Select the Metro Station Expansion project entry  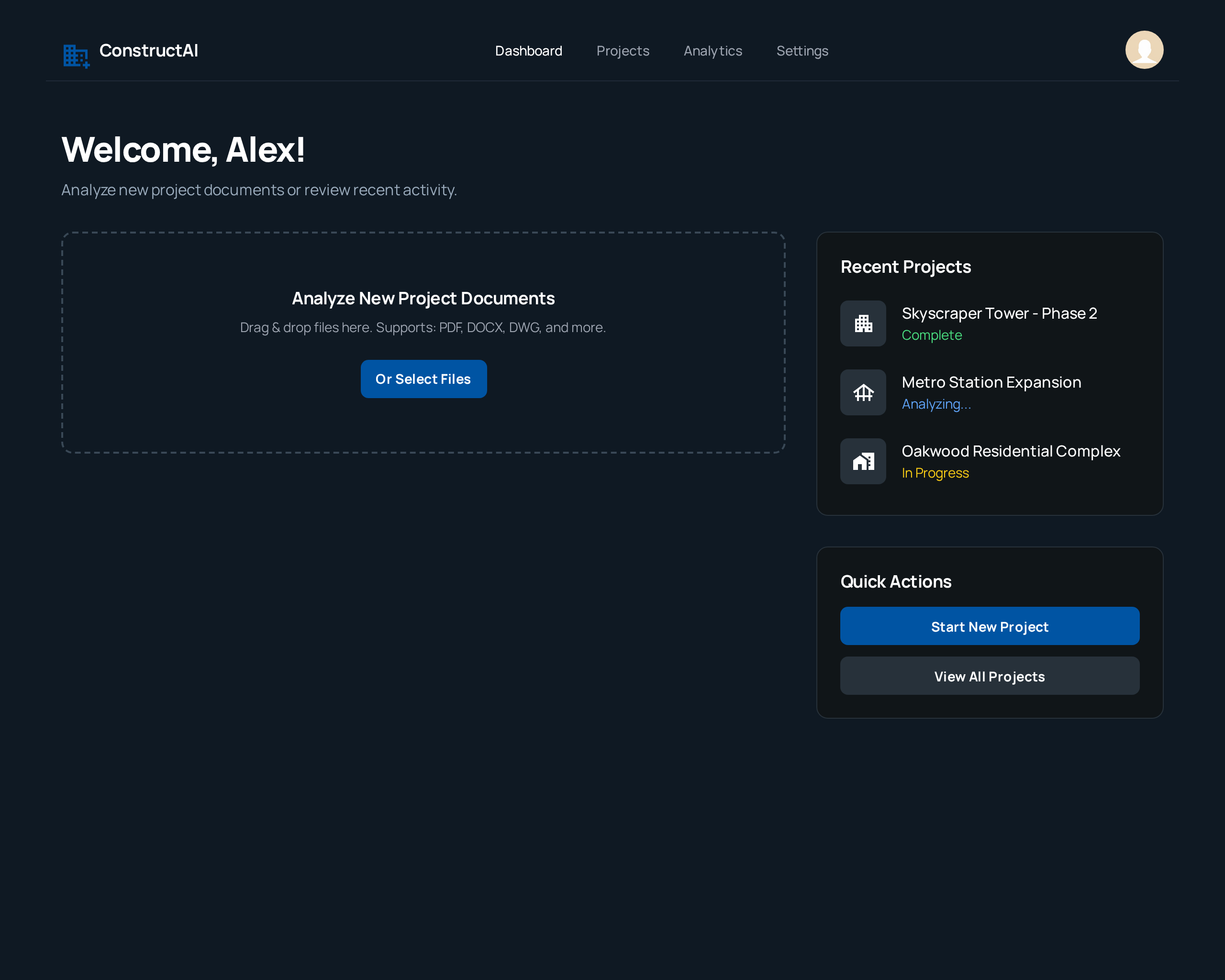991,382
